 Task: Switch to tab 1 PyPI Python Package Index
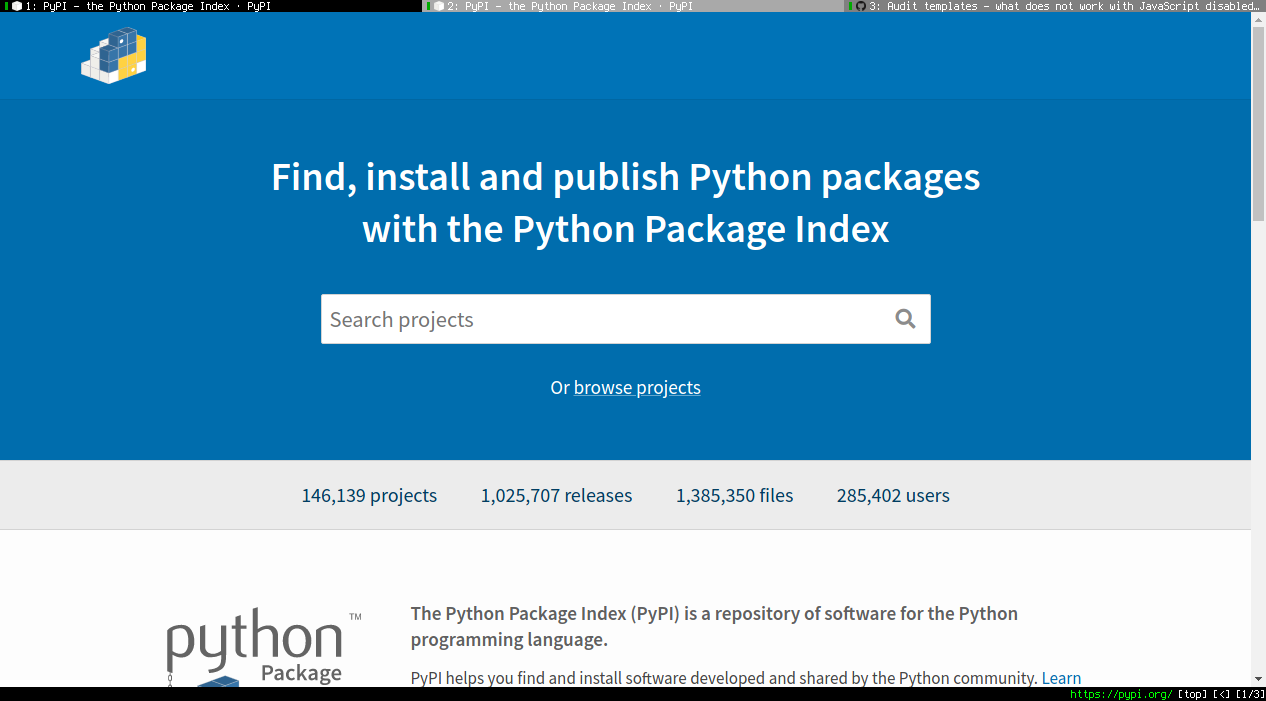(211, 6)
